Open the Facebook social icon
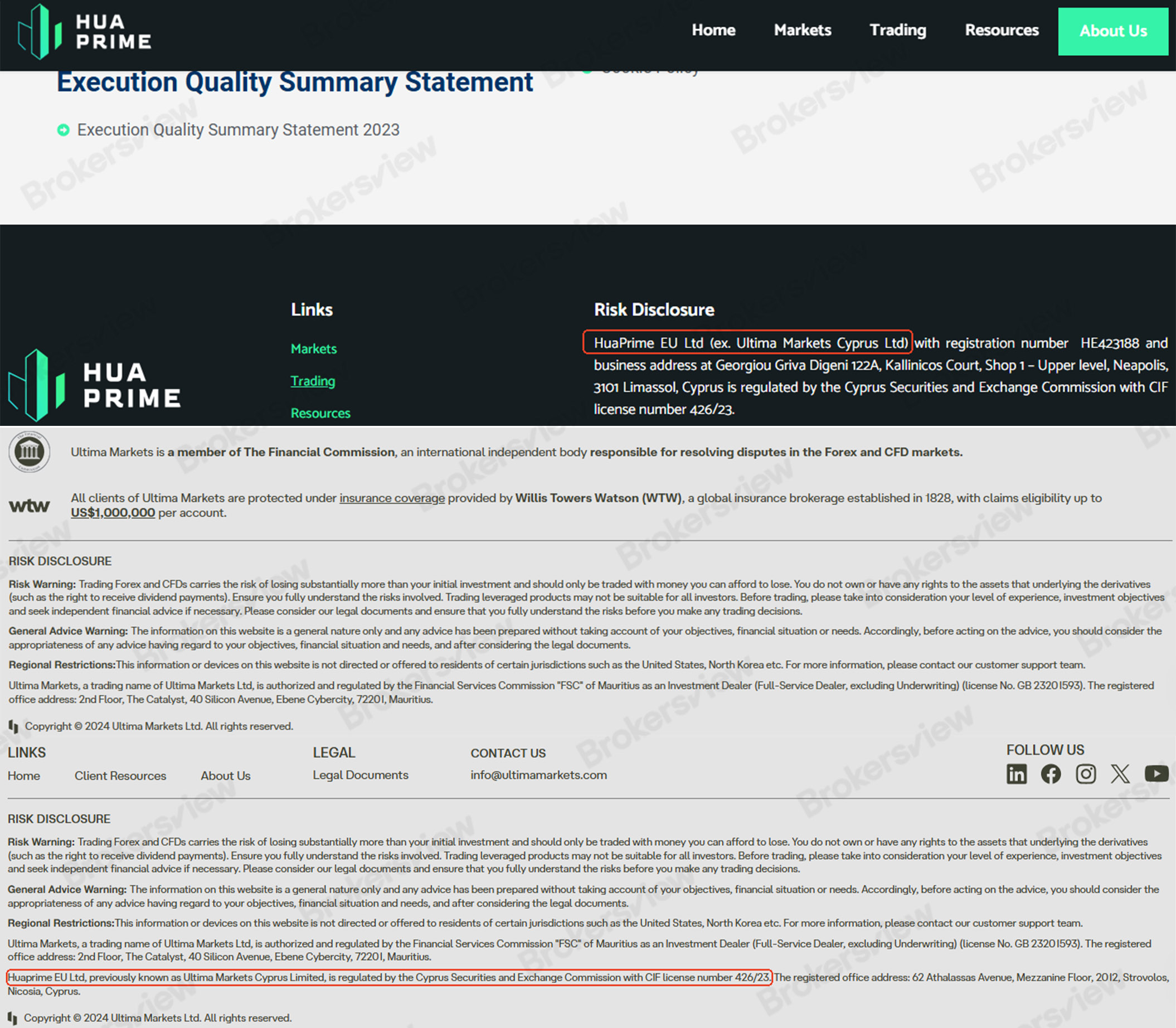 click(x=1051, y=774)
